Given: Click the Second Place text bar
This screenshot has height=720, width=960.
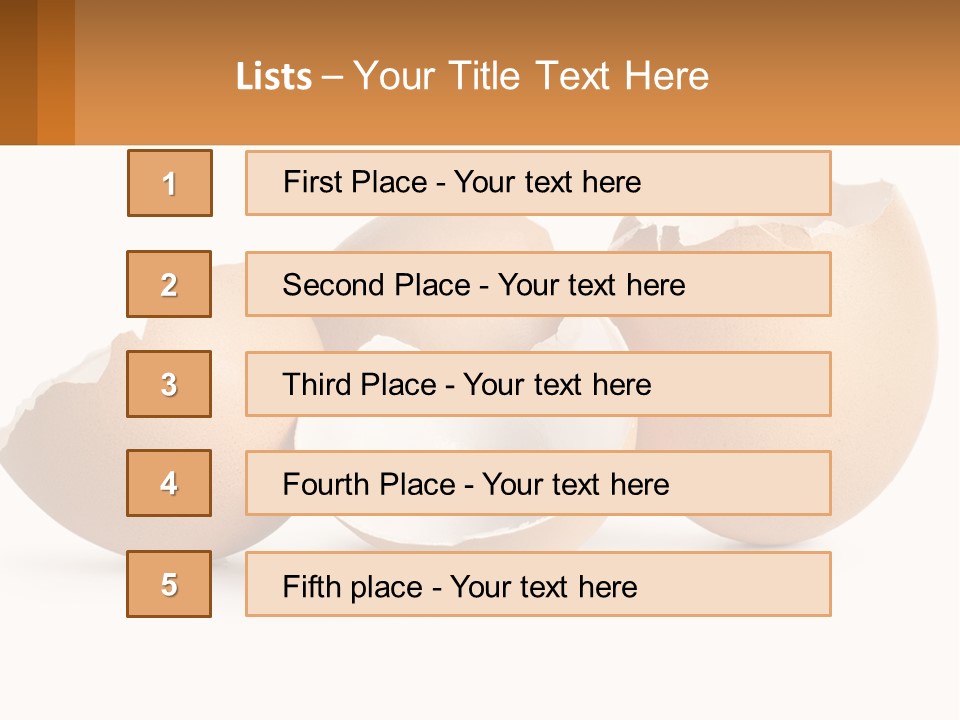Looking at the screenshot, I should 538,284.
